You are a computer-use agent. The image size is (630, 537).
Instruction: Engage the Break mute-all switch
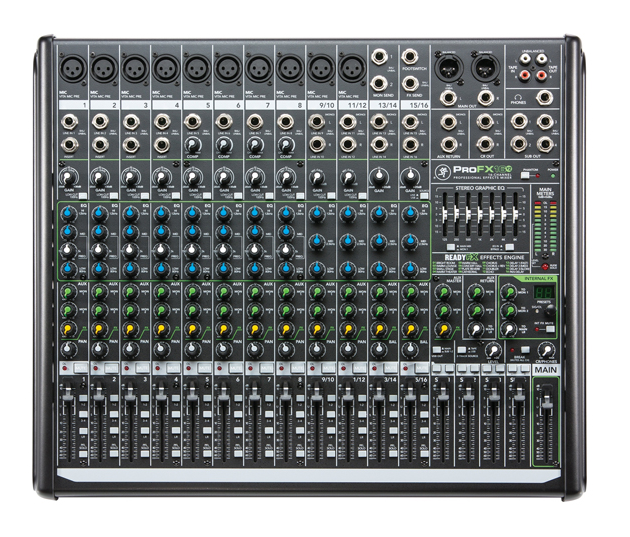pos(526,350)
